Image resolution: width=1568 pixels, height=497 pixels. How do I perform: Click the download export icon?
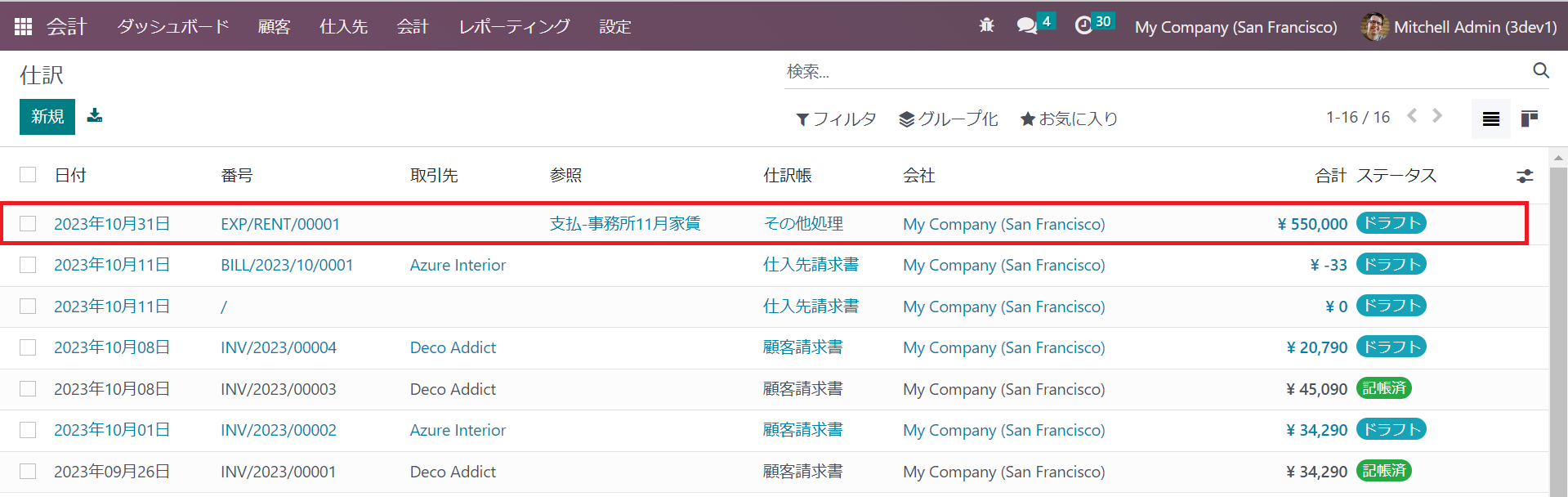95,116
